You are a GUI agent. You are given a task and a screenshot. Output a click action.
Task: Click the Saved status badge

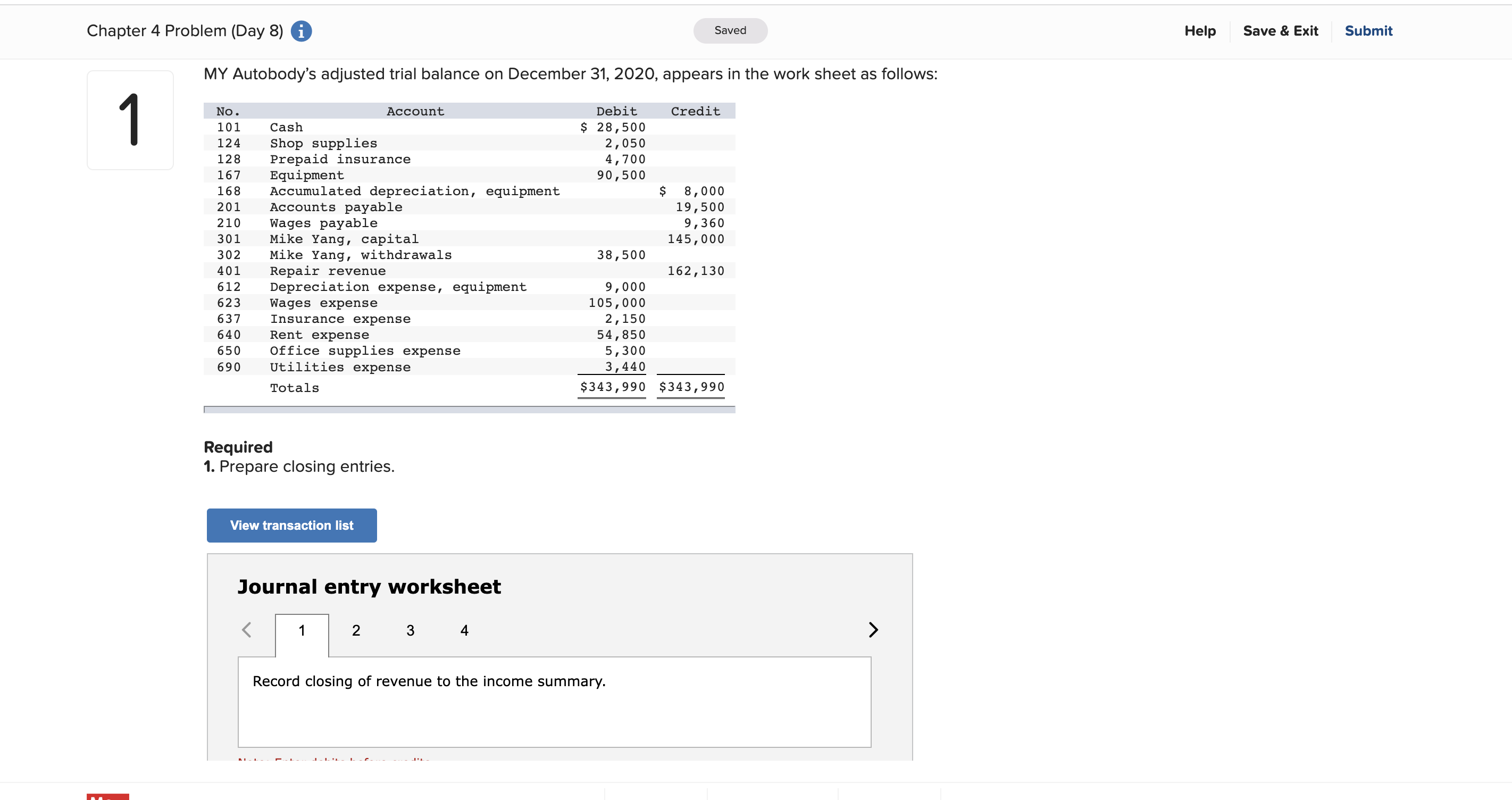730,30
